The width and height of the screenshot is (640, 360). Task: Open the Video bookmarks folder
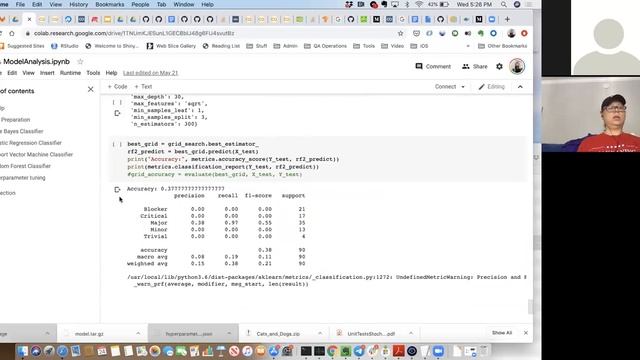[x=392, y=46]
